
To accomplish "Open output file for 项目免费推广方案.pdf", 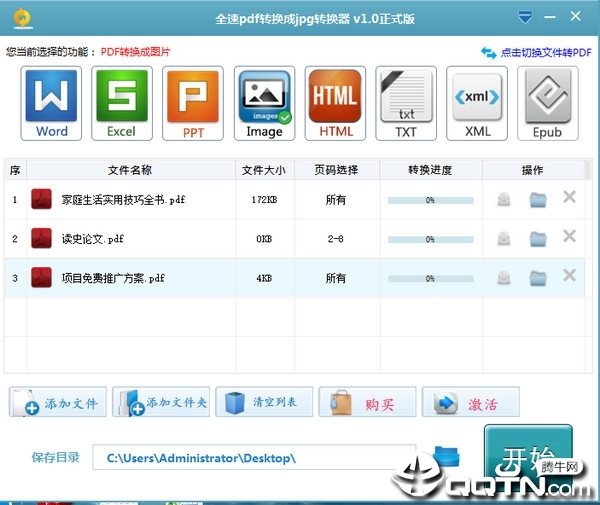I will (x=504, y=277).
